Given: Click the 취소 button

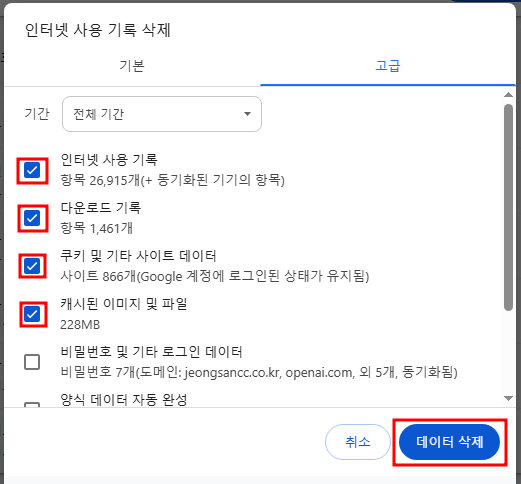Looking at the screenshot, I should coord(358,442).
